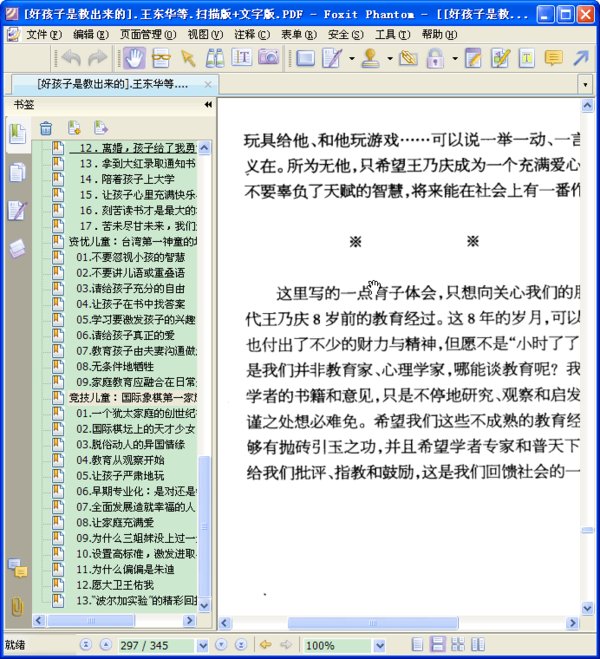Open the 文件 menu
The height and width of the screenshot is (659, 600).
coord(44,34)
